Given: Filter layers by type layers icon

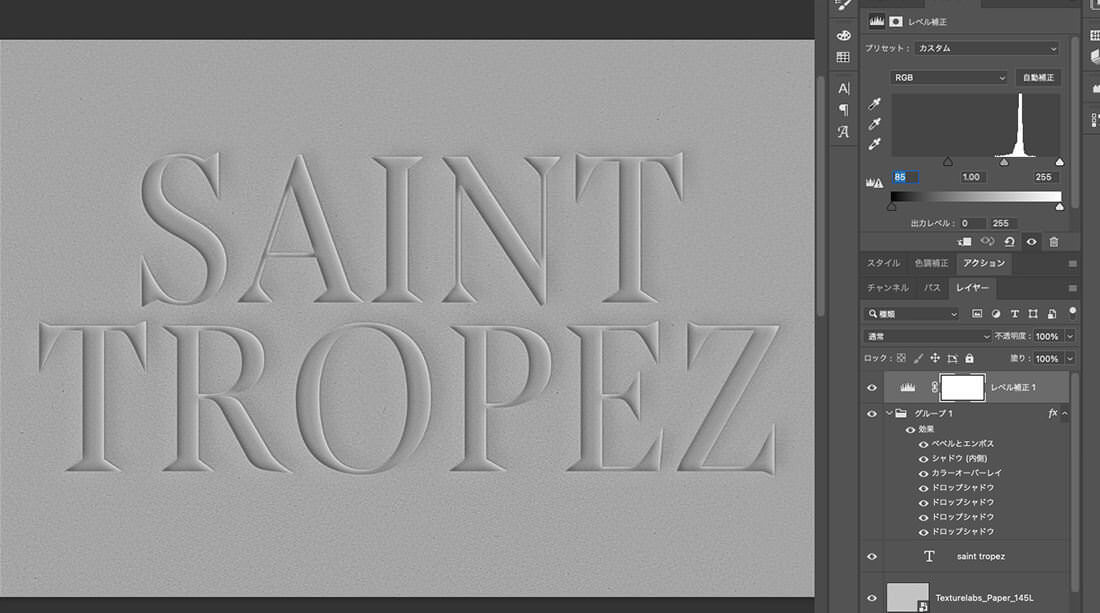Looking at the screenshot, I should click(1014, 314).
